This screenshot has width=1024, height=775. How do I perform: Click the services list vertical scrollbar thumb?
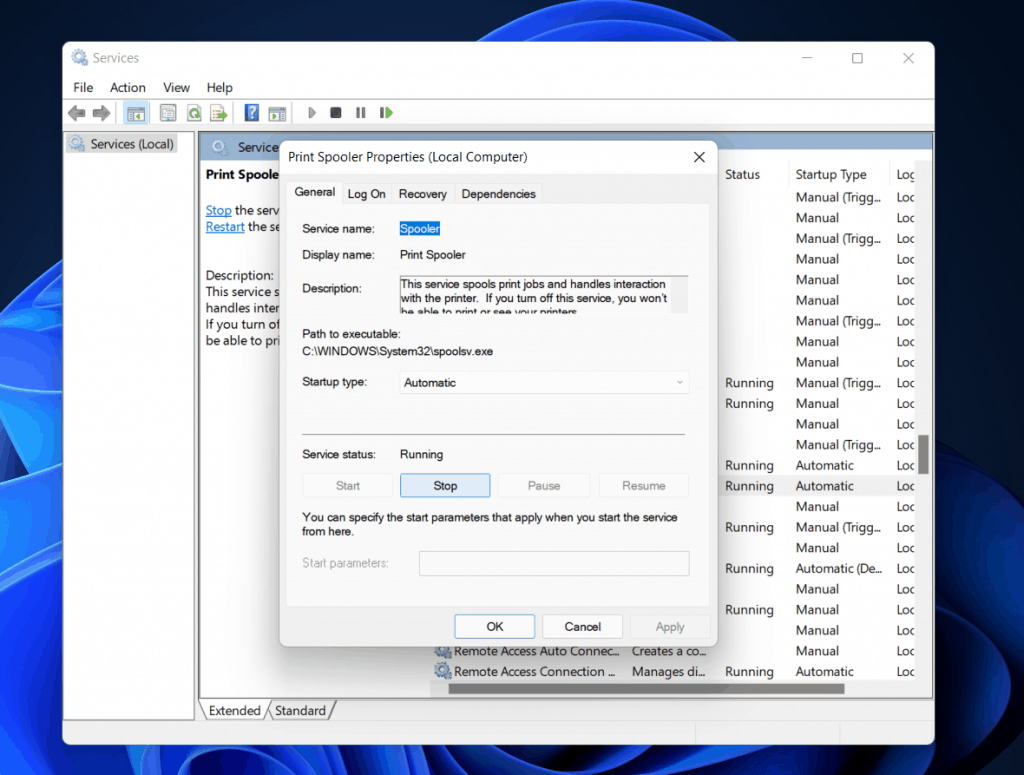click(923, 454)
